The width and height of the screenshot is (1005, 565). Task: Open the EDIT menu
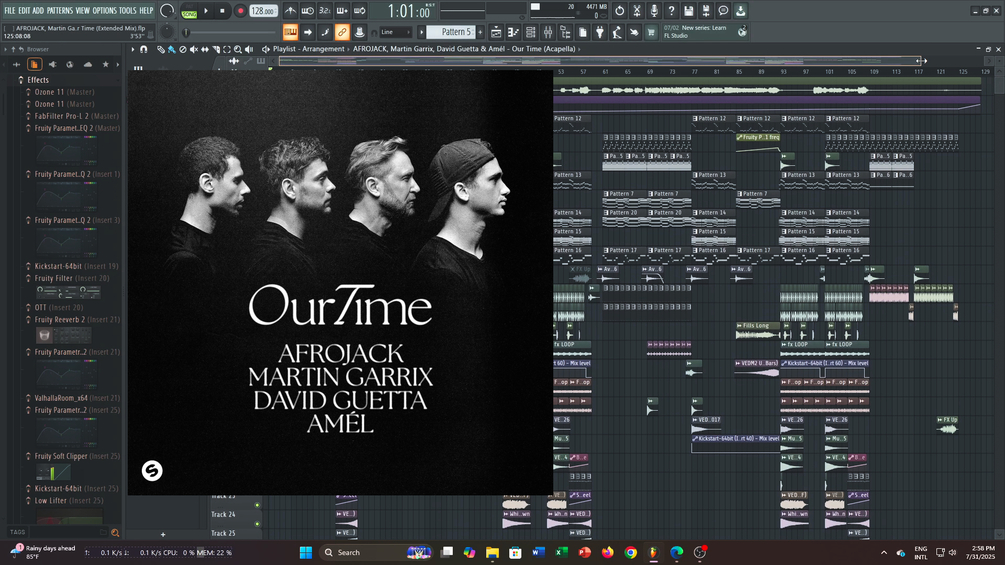coord(24,11)
